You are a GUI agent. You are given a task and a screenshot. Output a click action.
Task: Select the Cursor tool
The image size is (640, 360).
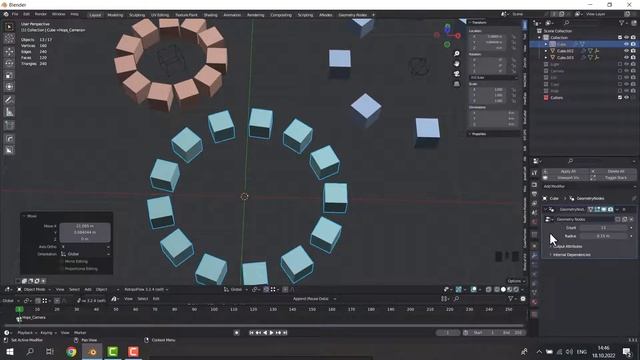[9, 39]
